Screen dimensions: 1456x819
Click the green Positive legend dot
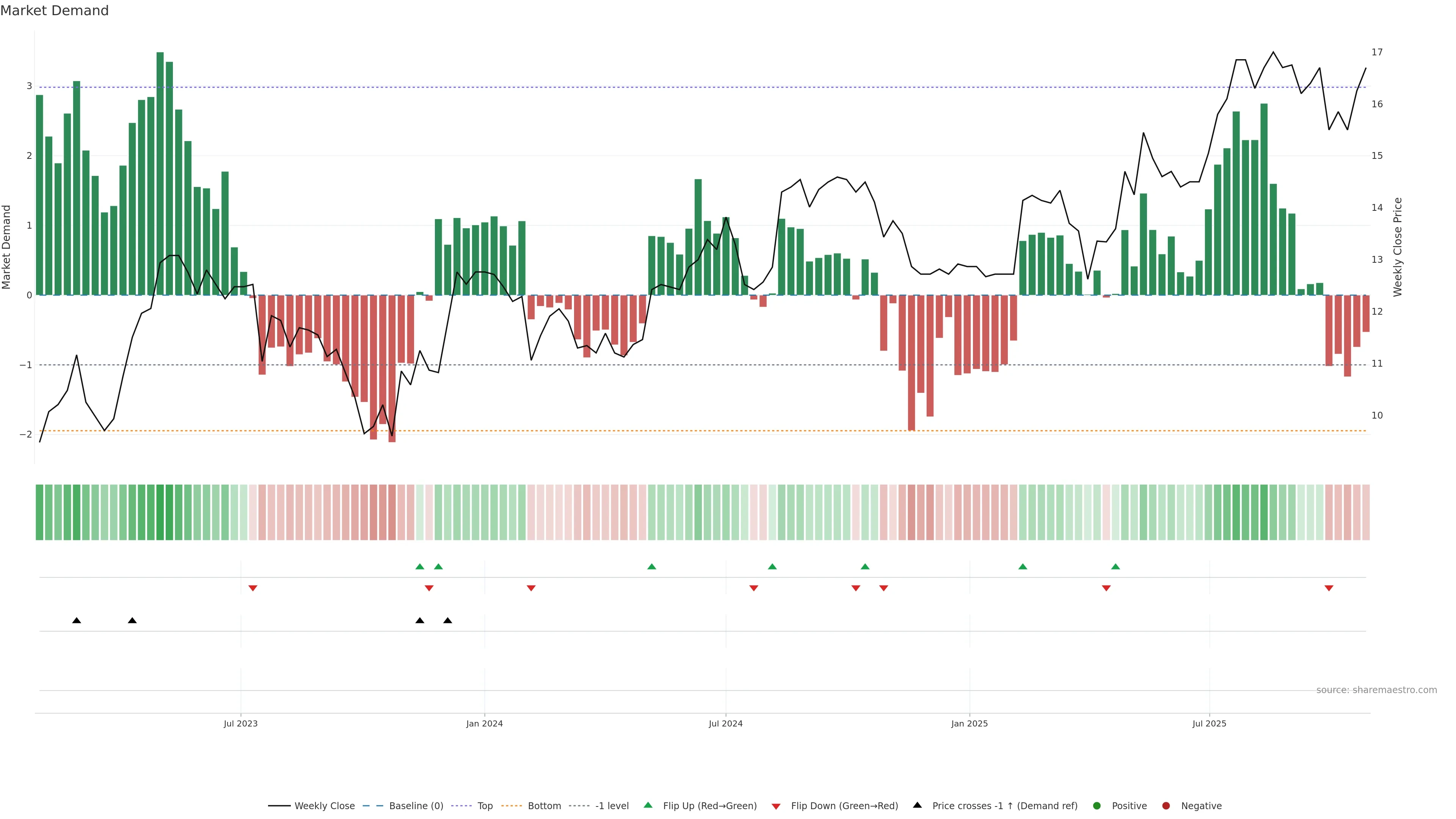1097,806
